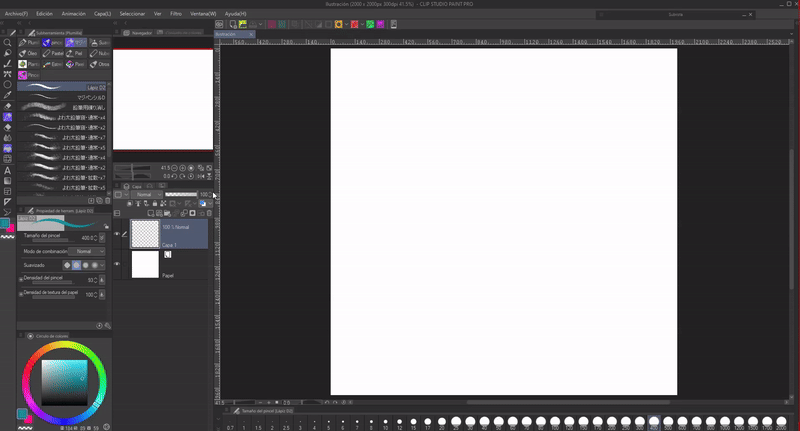Adjust the layer opacity slider
Viewport: 800px width, 431px height.
tap(181, 194)
